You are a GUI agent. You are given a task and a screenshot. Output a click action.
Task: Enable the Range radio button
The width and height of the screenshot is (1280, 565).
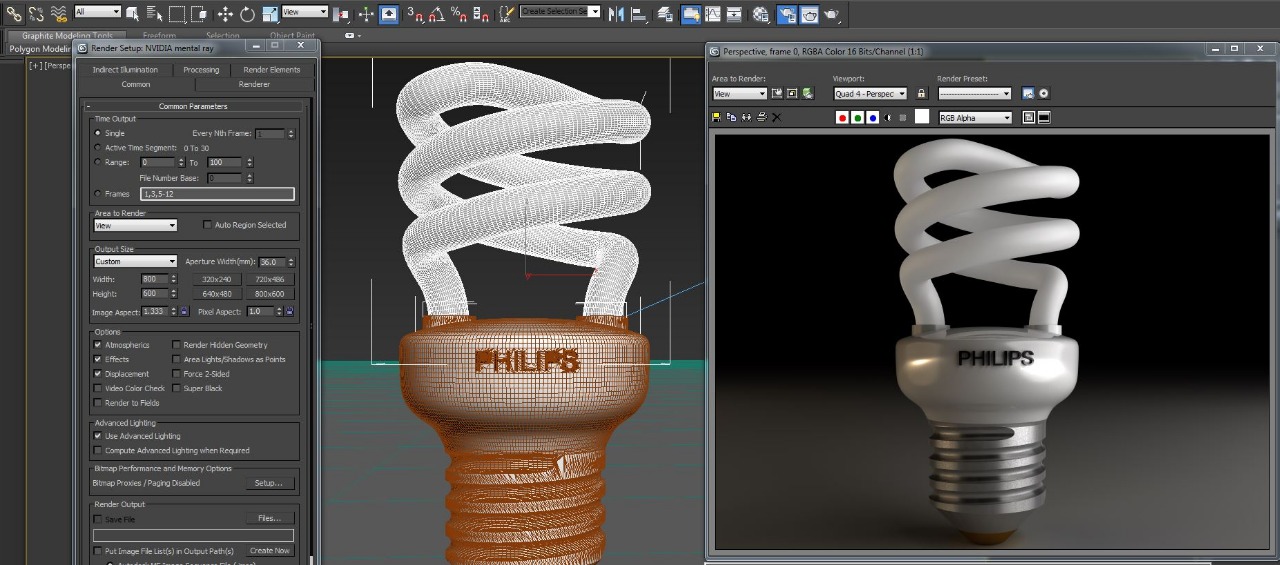98,162
